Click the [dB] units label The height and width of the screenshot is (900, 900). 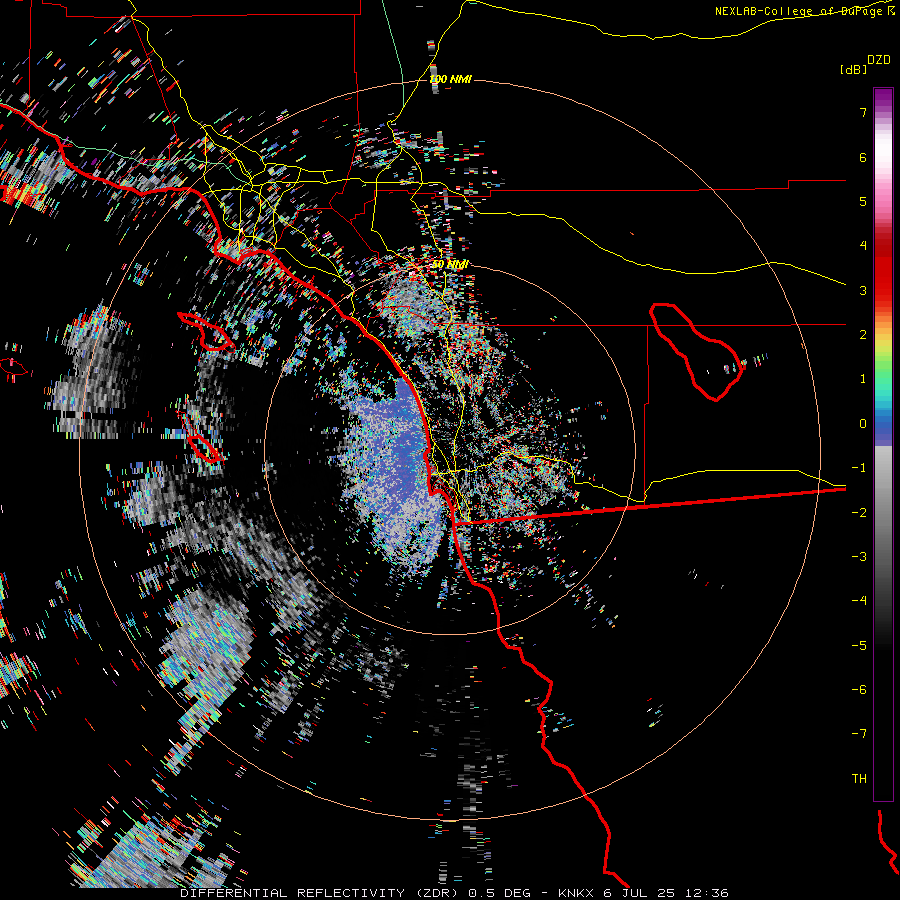[853, 69]
